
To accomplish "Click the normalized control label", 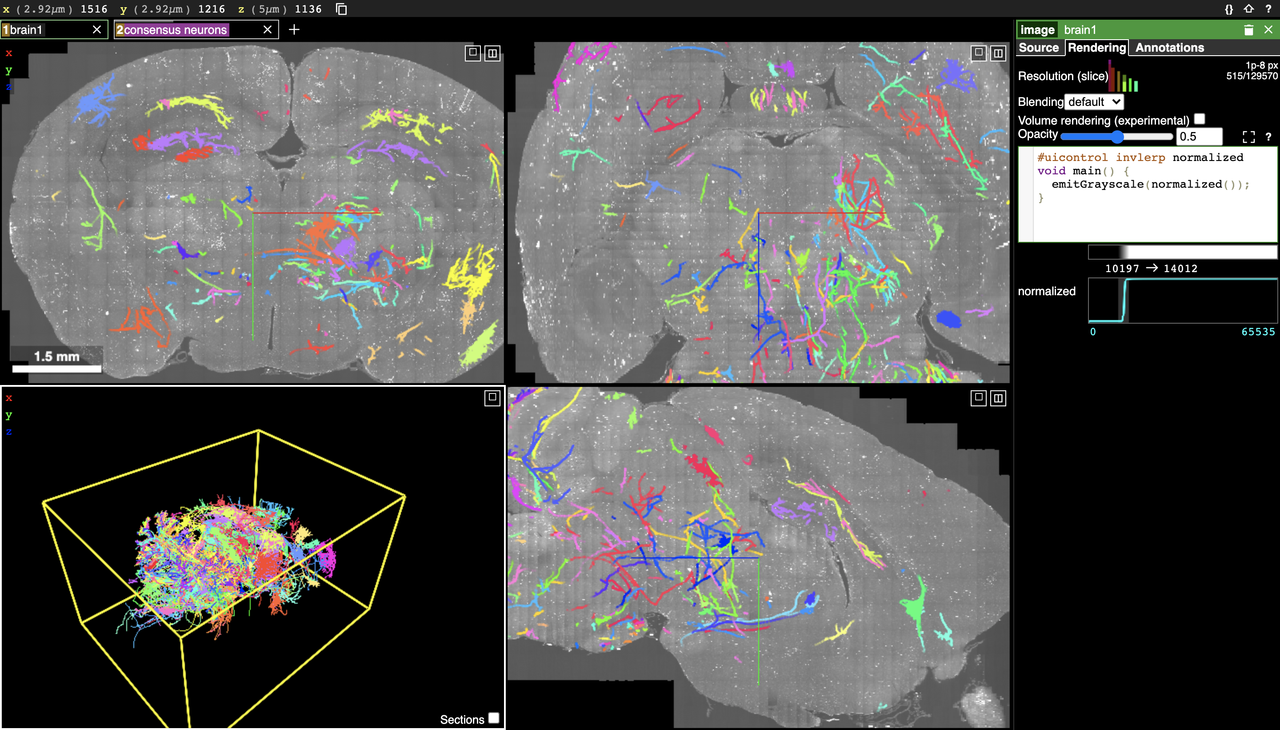I will coord(1047,291).
